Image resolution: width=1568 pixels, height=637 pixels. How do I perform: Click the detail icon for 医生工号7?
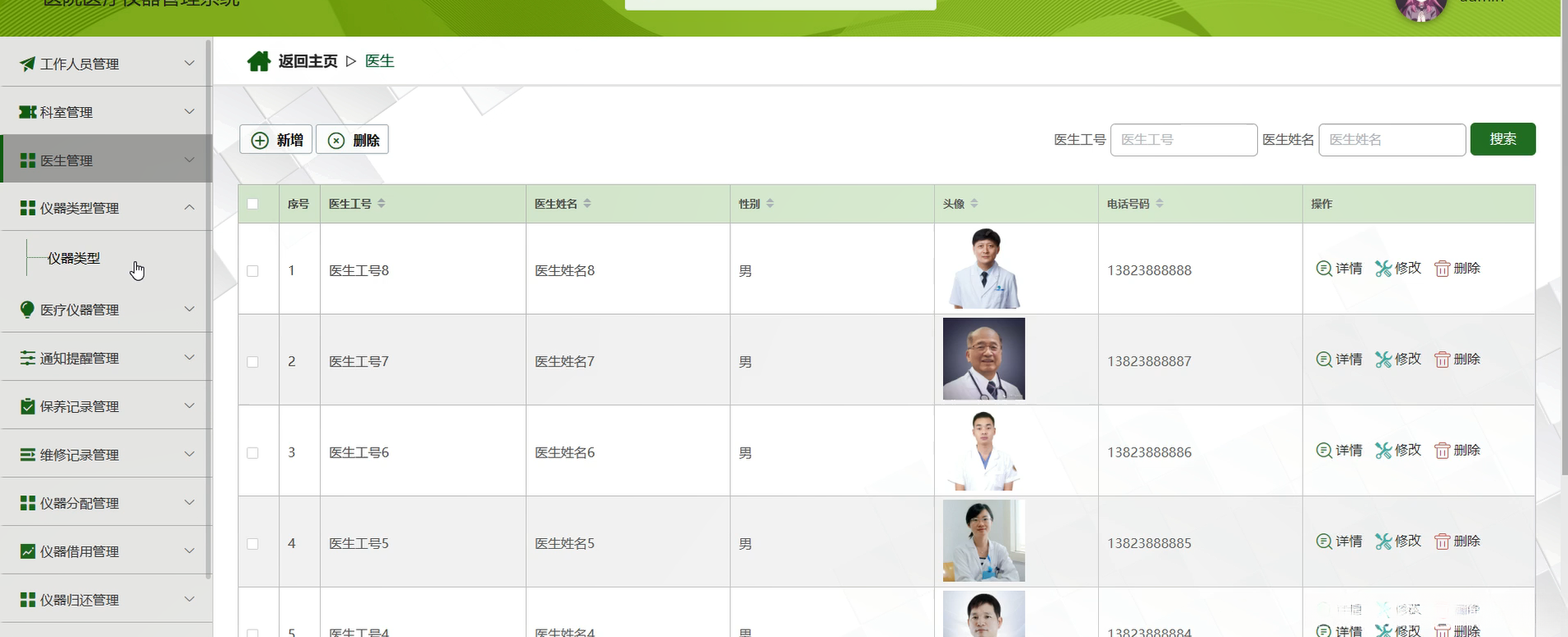coord(1324,359)
